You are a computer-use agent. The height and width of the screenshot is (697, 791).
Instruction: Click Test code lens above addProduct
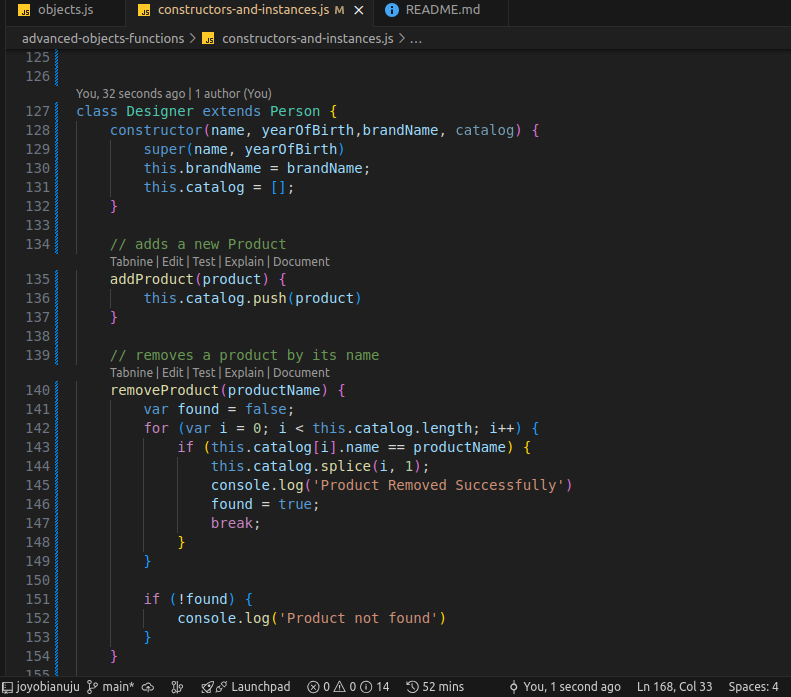(x=204, y=262)
